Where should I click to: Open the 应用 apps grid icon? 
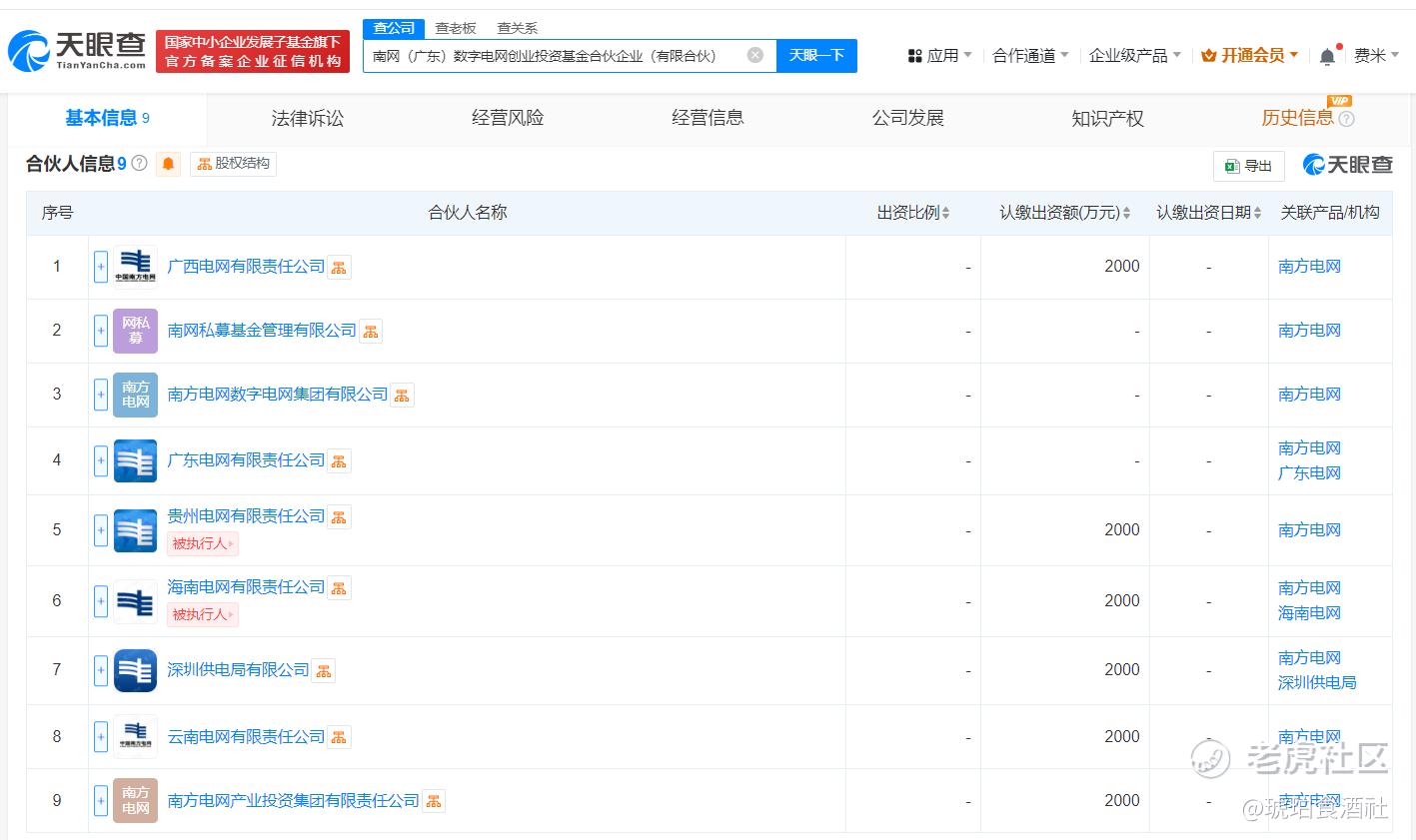click(915, 55)
